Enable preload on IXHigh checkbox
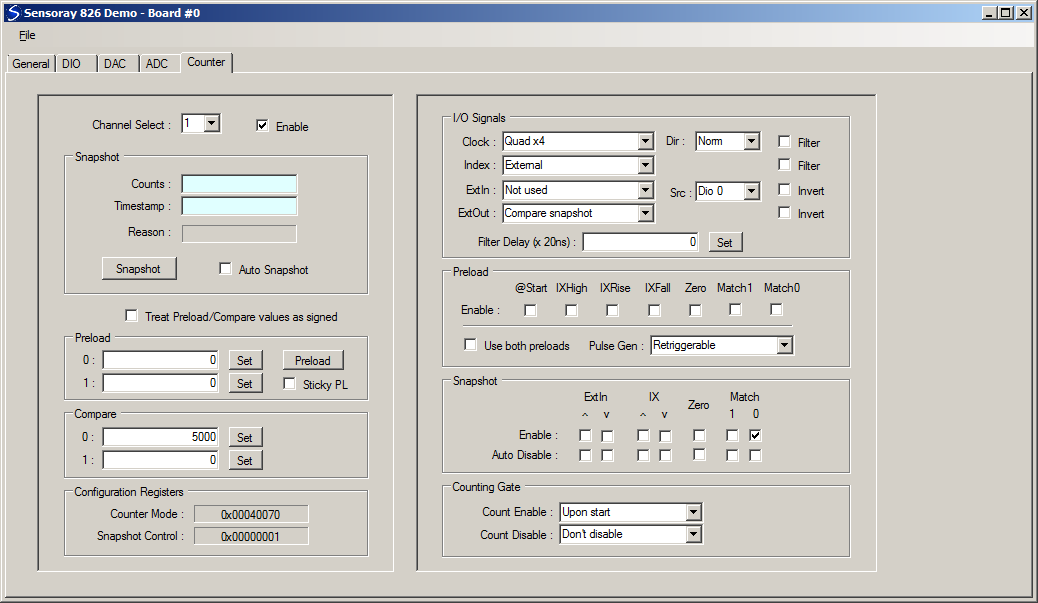The width and height of the screenshot is (1038, 603). [571, 310]
